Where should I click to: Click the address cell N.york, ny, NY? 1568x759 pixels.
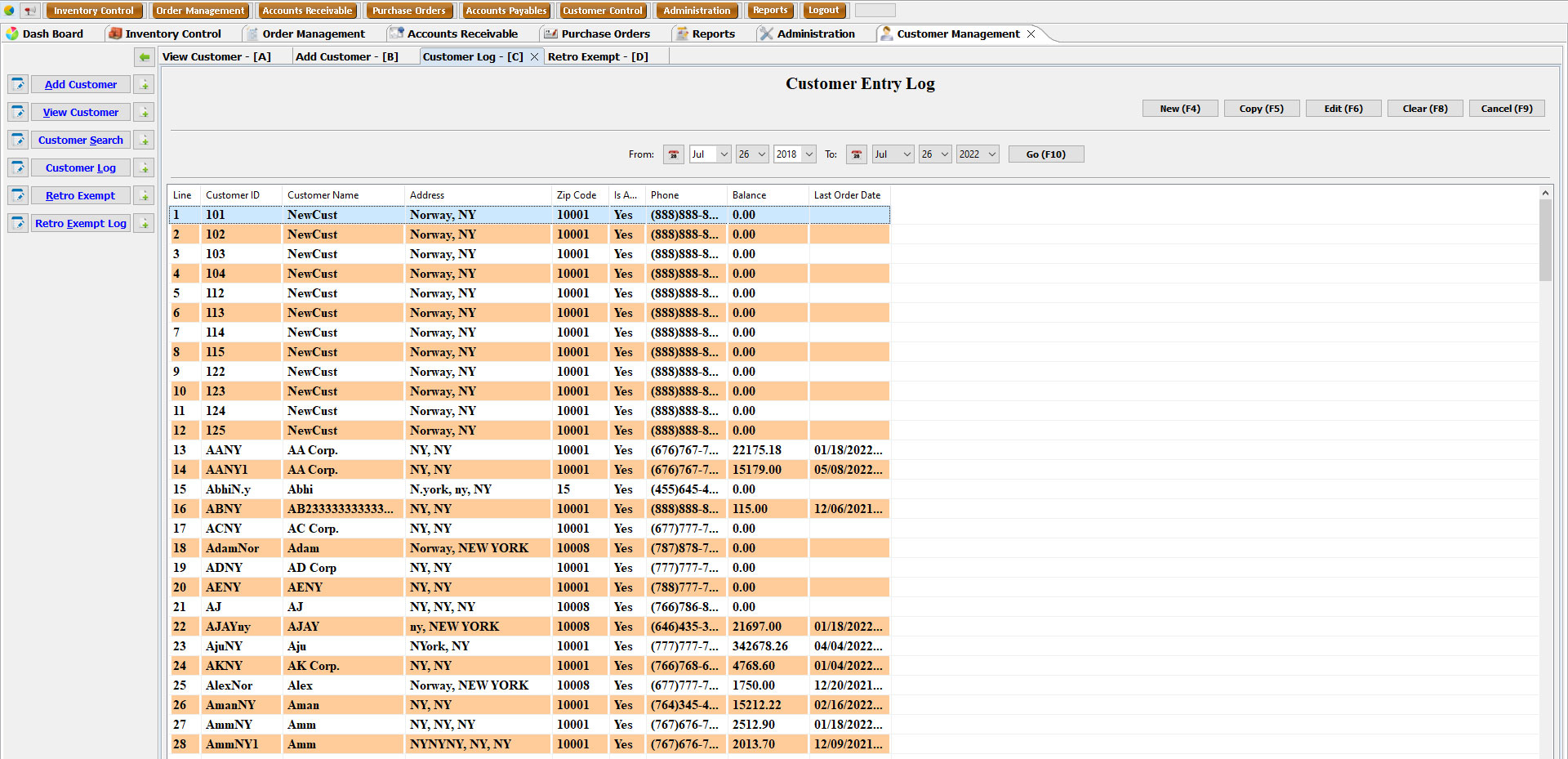point(479,489)
